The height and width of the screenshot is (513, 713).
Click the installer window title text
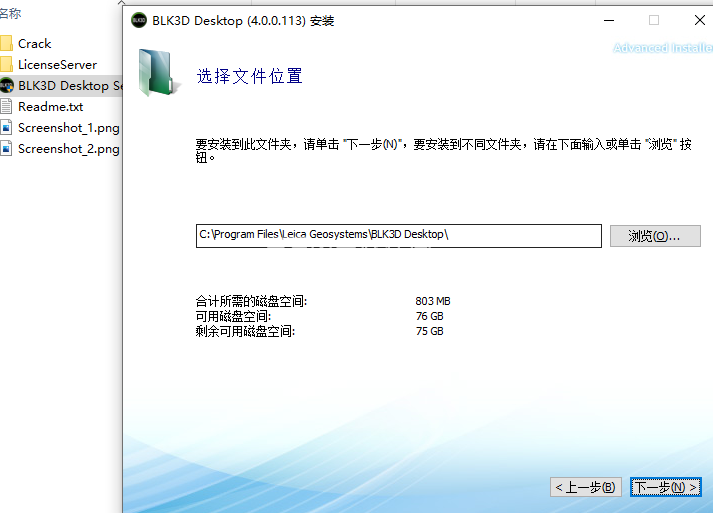(x=243, y=20)
